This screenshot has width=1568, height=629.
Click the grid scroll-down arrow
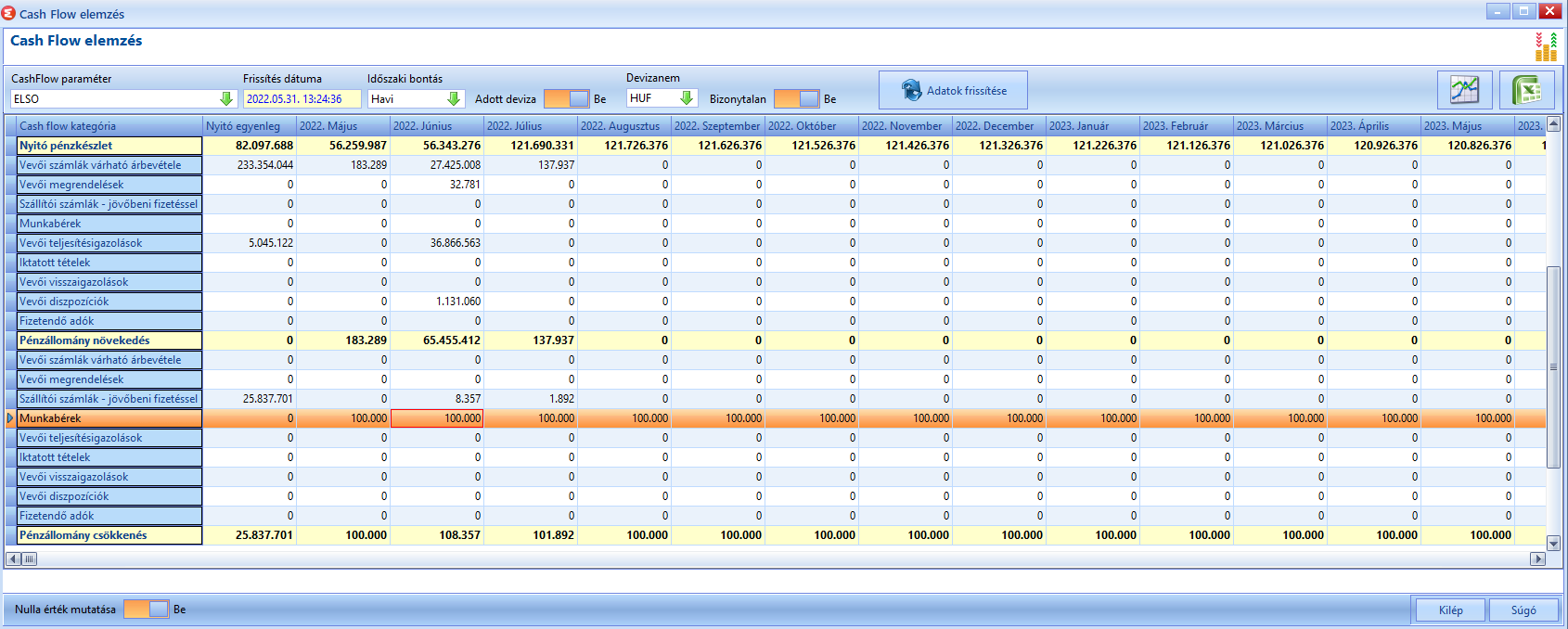pos(1553,543)
